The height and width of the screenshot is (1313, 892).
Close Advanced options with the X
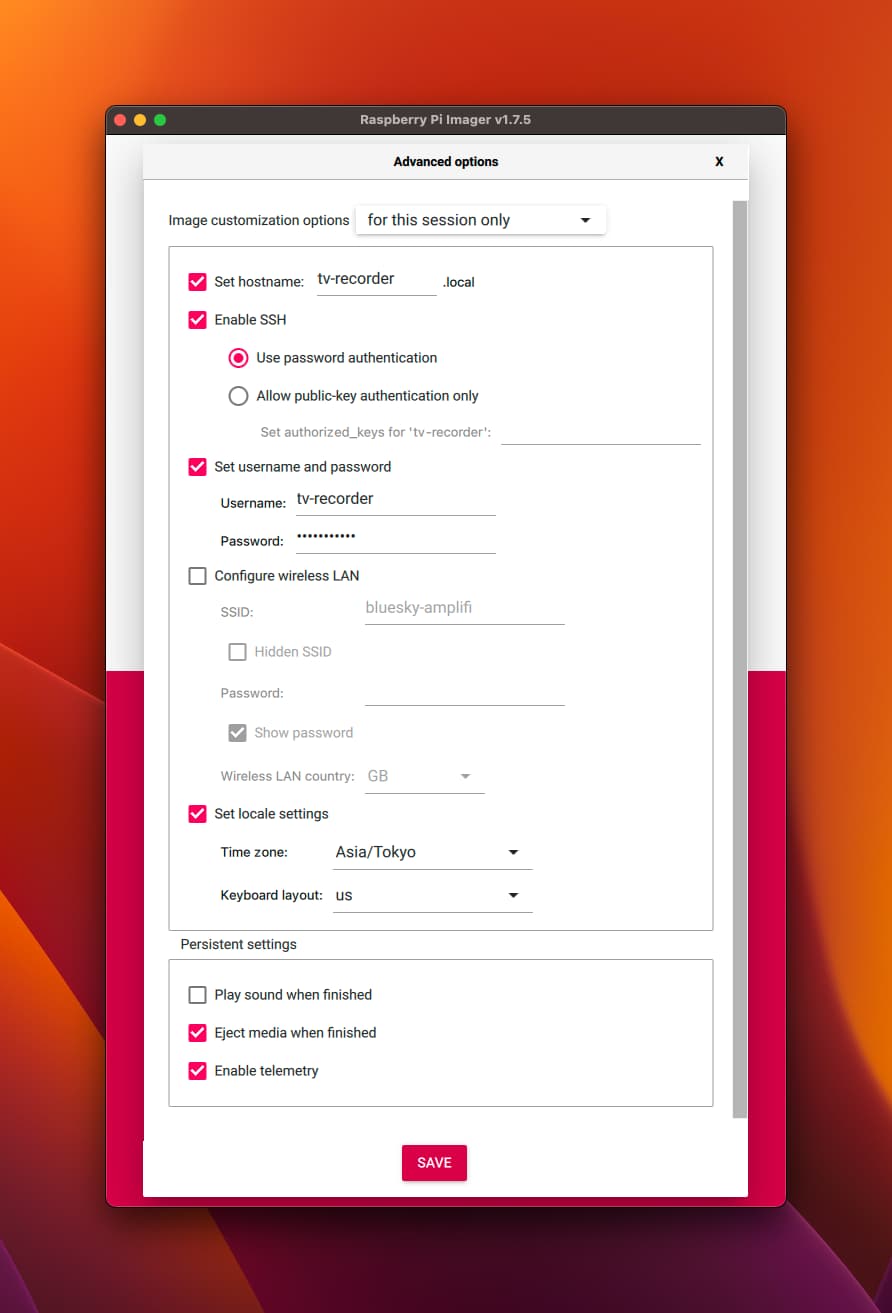[718, 161]
